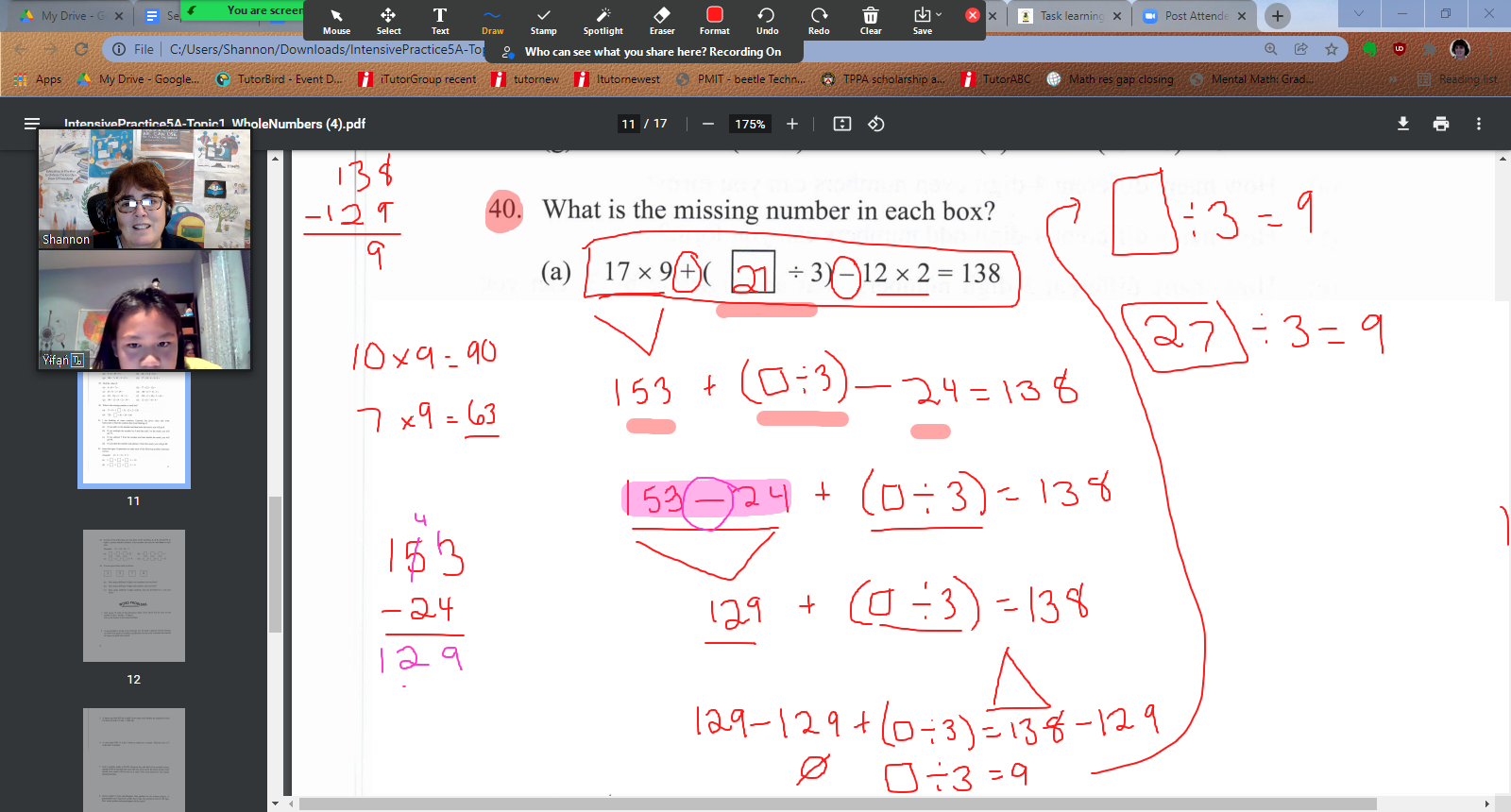
Task: Clear annotations with trash icon
Action: click(871, 21)
